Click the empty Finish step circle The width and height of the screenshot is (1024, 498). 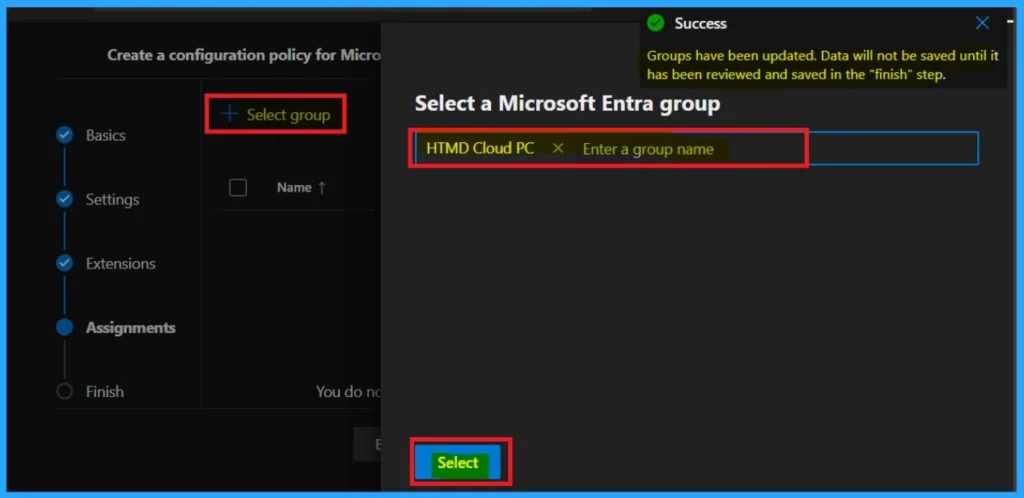(64, 392)
